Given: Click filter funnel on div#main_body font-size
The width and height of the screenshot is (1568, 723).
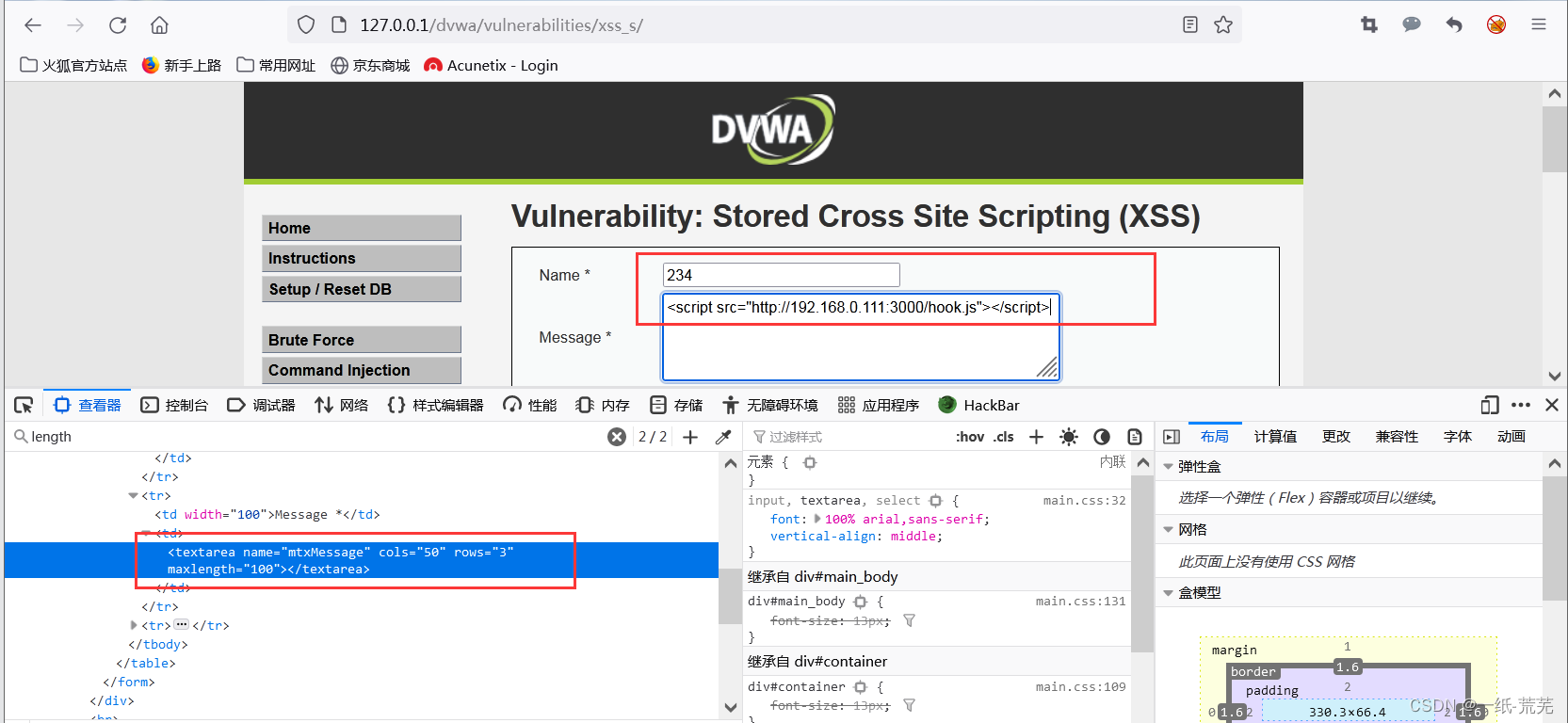Looking at the screenshot, I should (909, 620).
